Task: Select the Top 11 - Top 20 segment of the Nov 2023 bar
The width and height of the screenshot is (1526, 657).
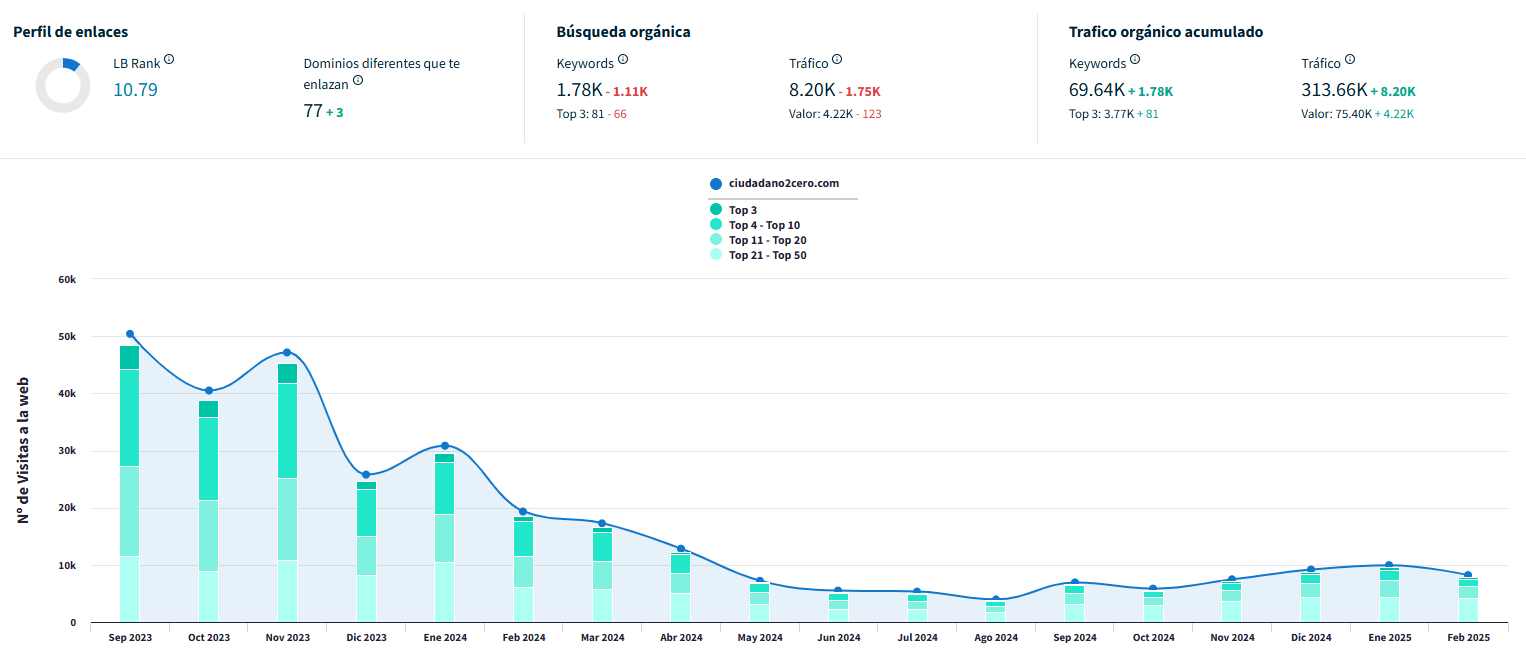Action: (287, 519)
